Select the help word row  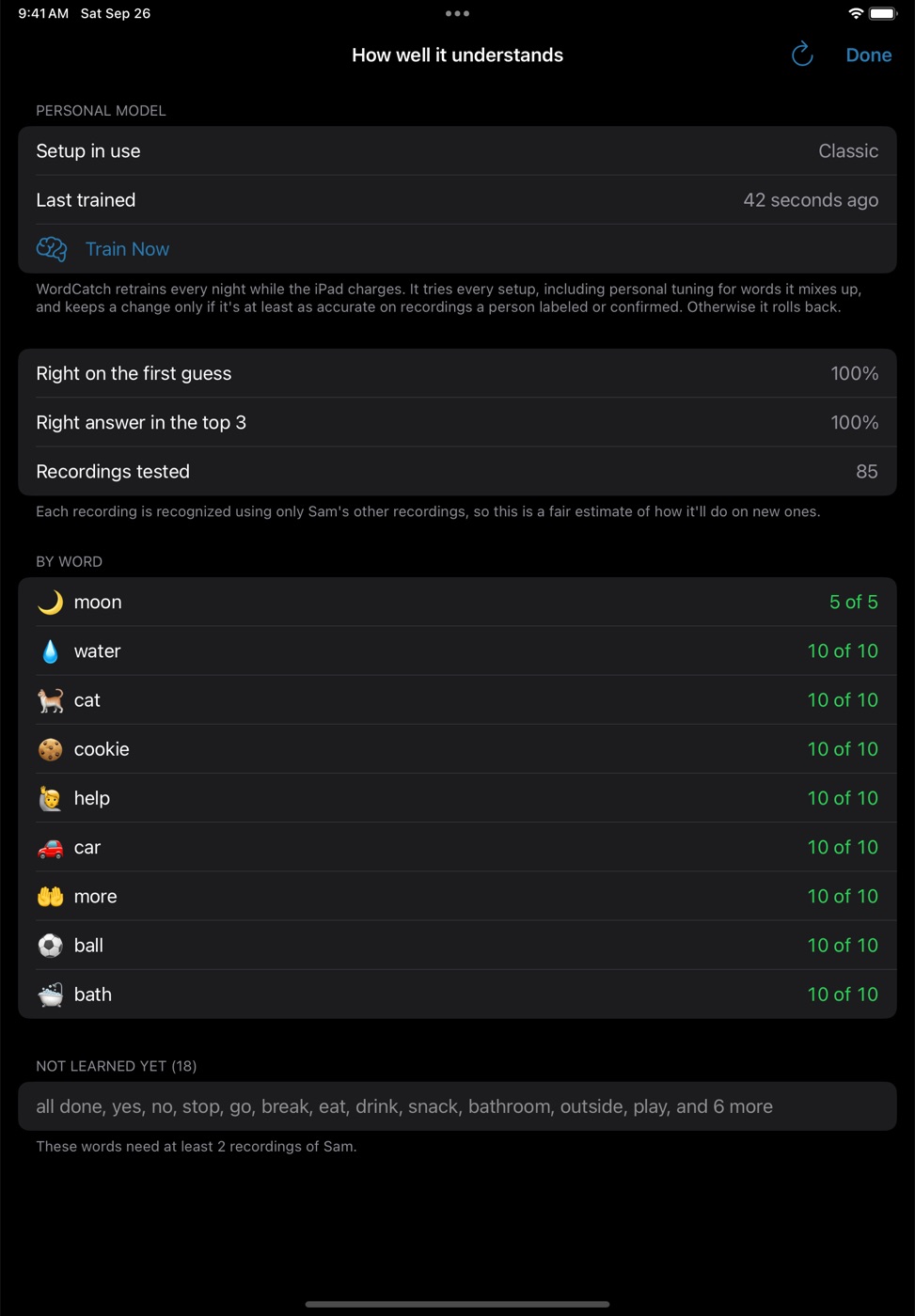point(457,798)
